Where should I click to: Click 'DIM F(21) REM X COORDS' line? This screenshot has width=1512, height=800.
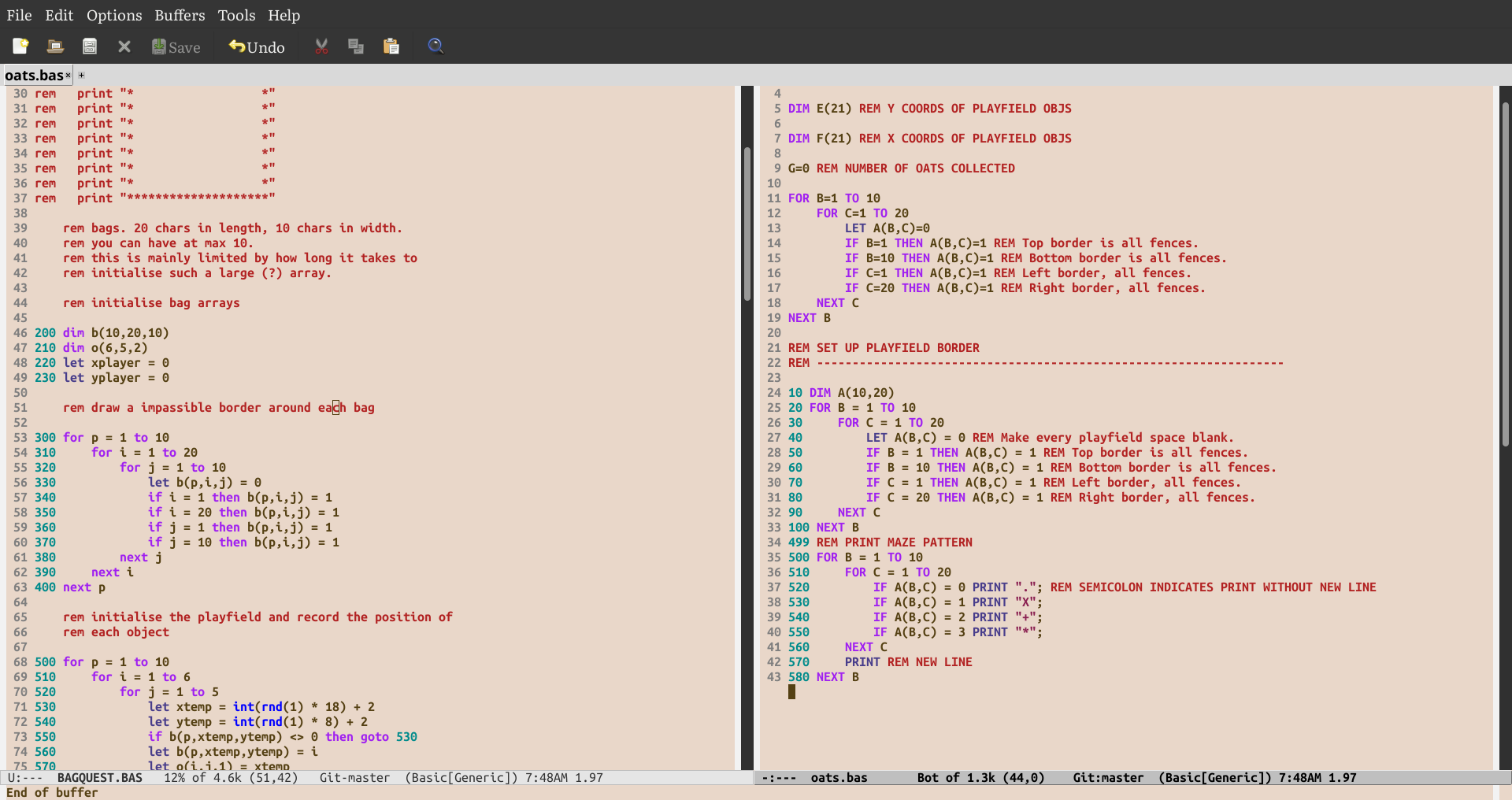click(x=929, y=139)
